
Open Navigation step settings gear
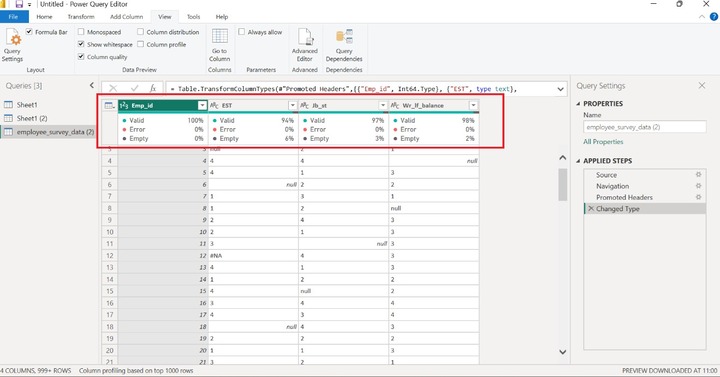click(698, 186)
